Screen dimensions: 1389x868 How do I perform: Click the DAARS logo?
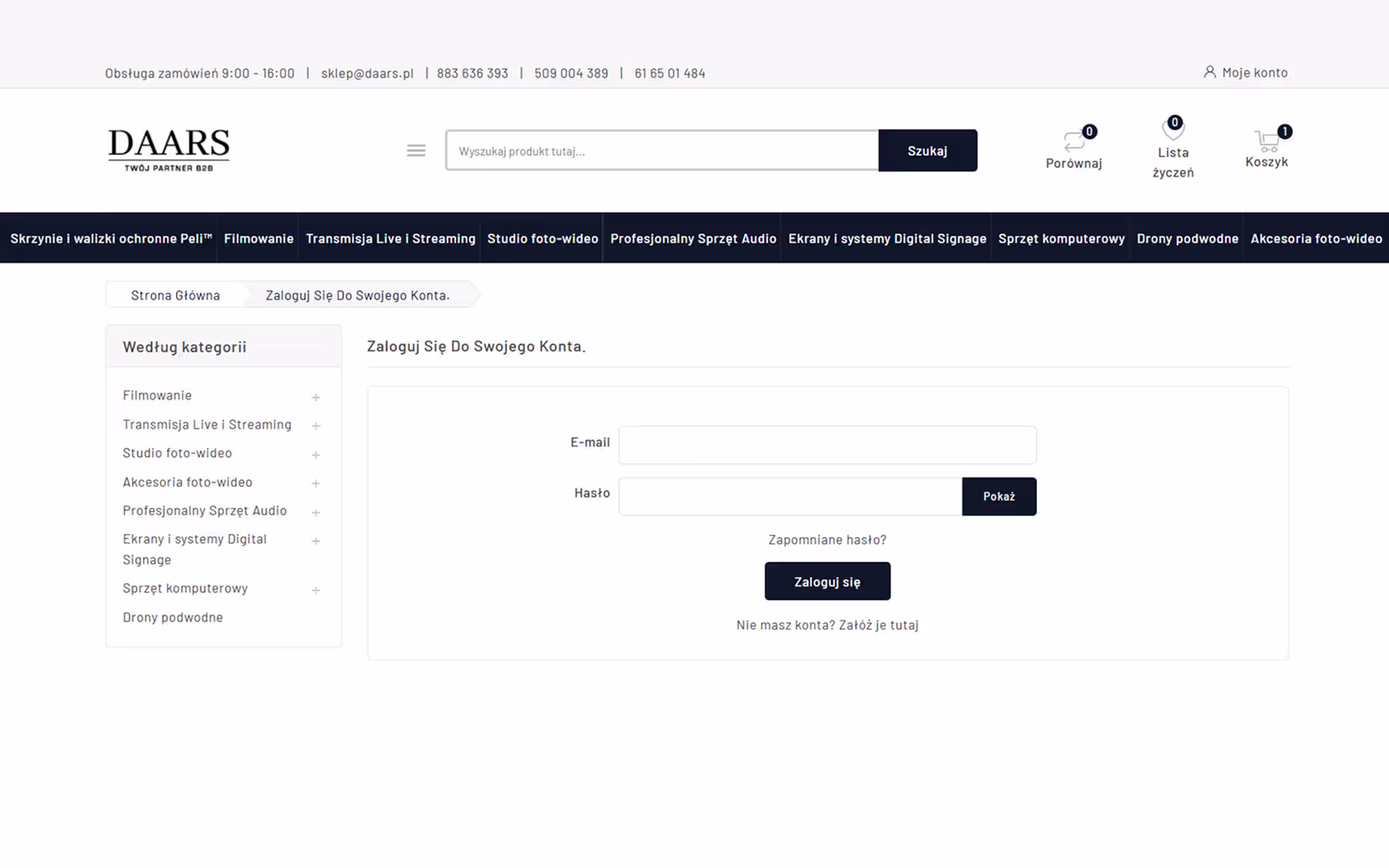(169, 150)
